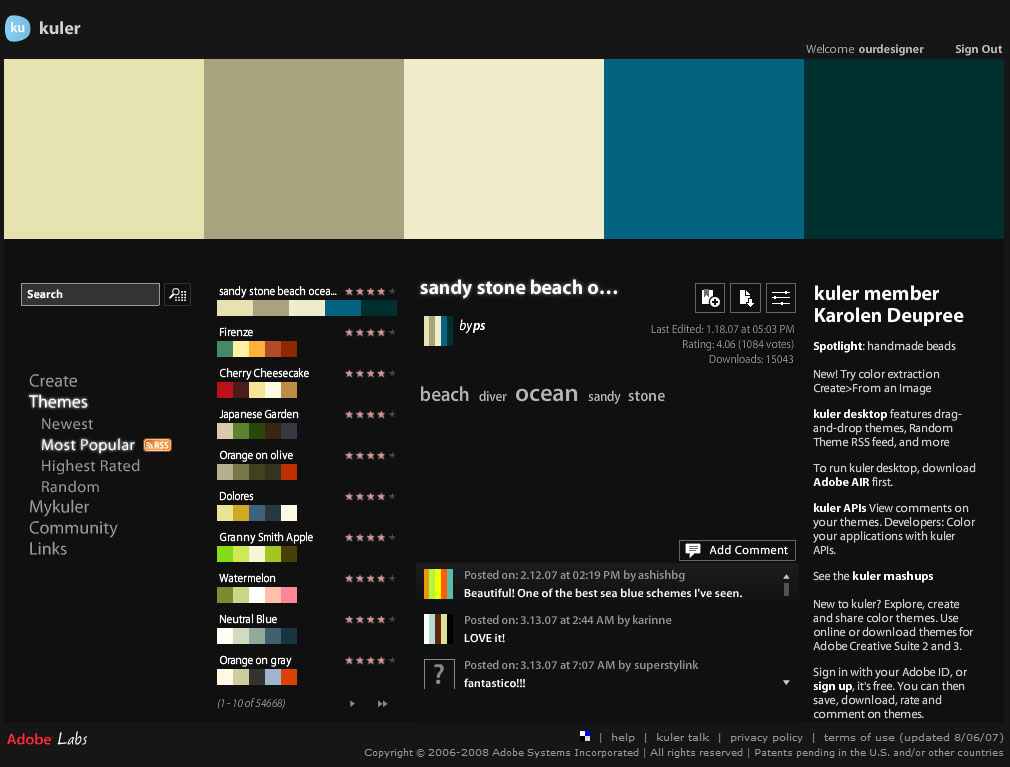Subscribe via the RSS badge

[x=157, y=445]
